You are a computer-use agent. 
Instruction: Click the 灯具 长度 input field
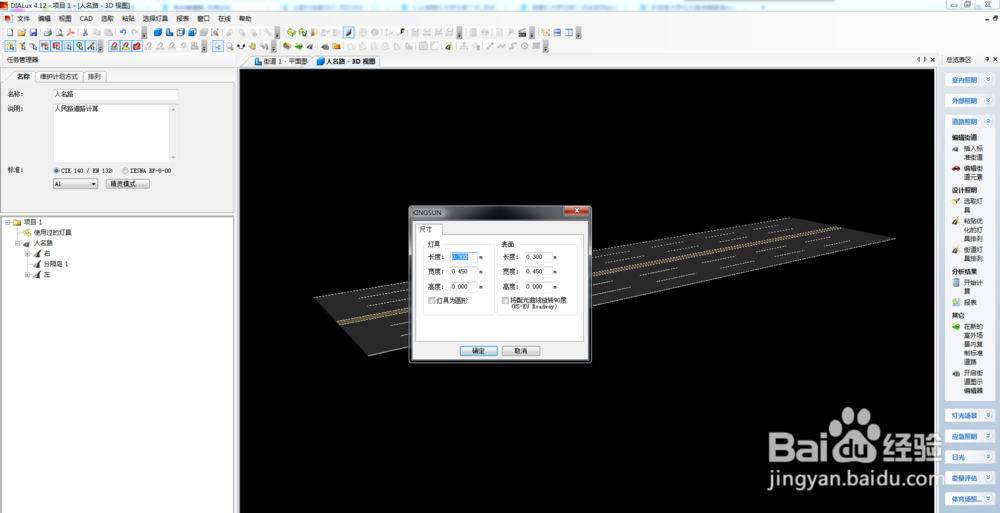pyautogui.click(x=464, y=257)
